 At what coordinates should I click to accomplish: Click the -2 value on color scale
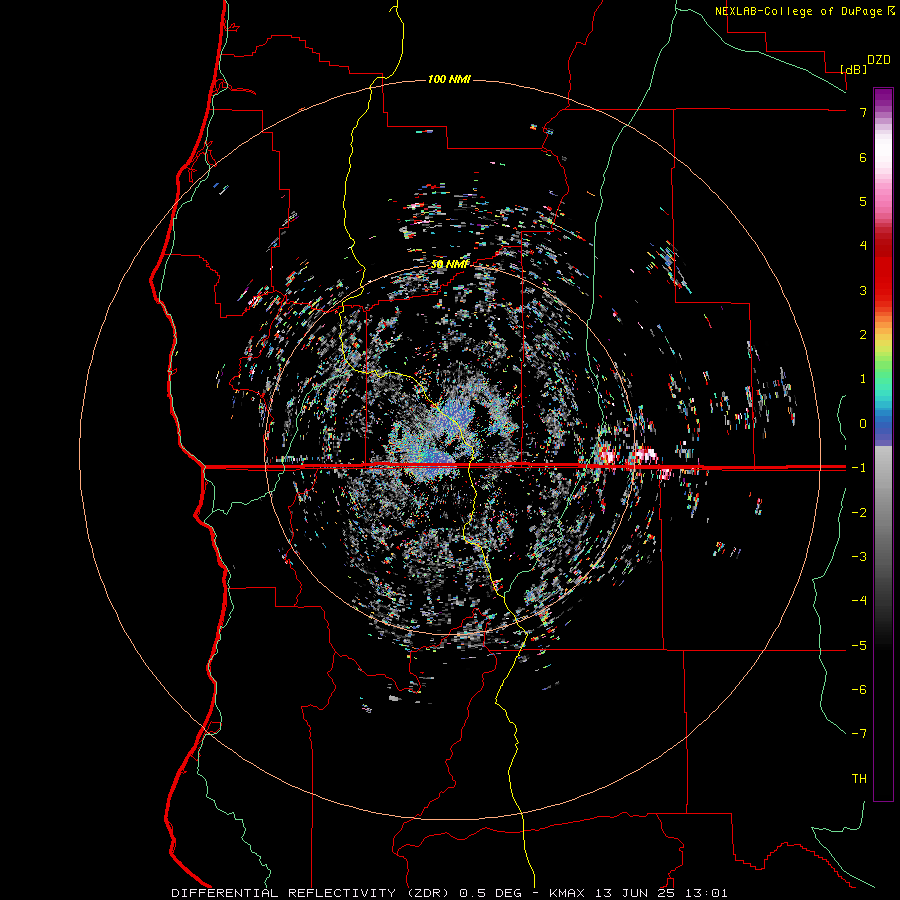coord(859,513)
